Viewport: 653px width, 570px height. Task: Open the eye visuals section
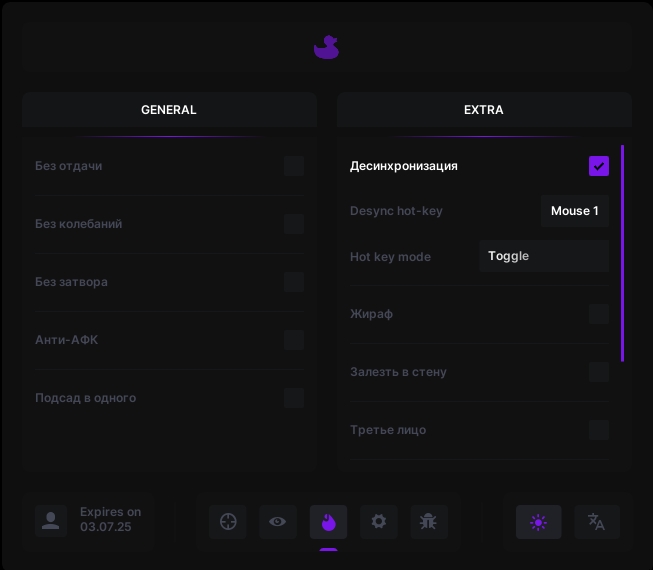[x=278, y=522]
